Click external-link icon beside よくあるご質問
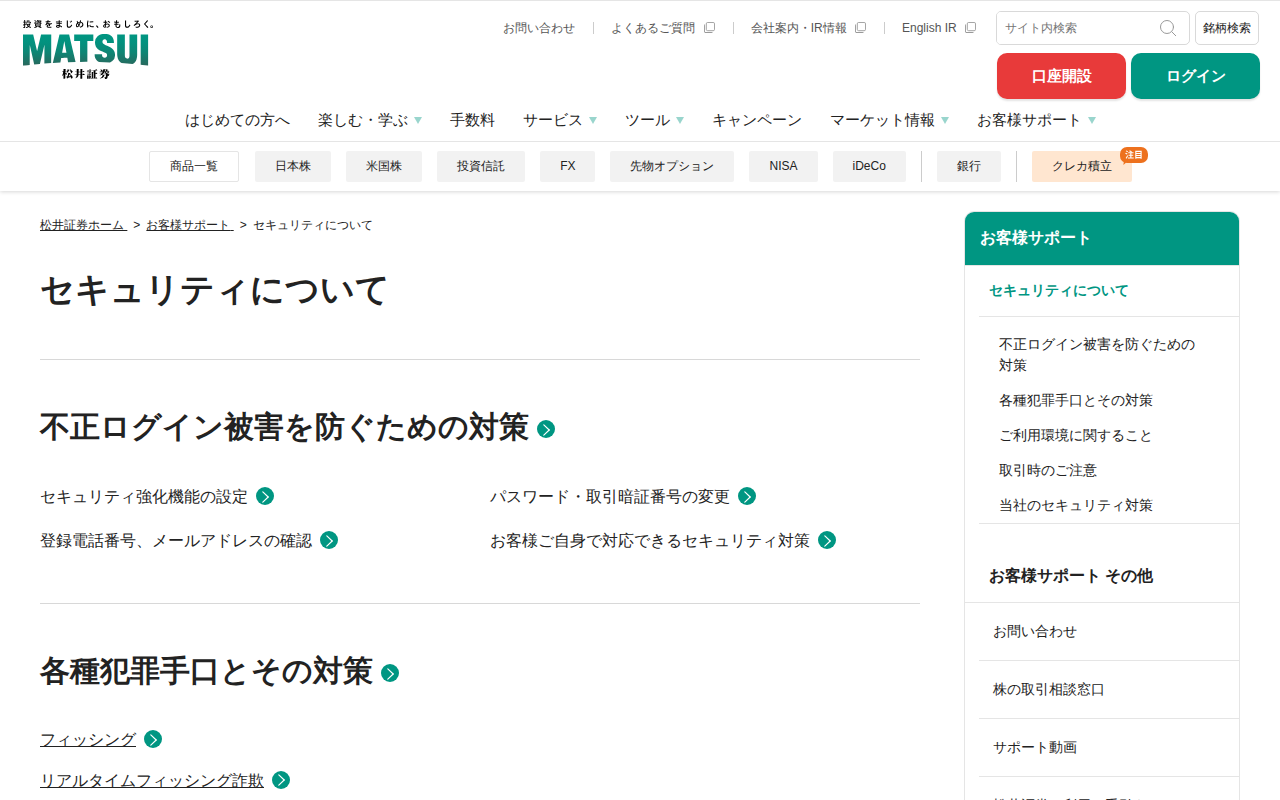1280x800 pixels. (x=709, y=28)
